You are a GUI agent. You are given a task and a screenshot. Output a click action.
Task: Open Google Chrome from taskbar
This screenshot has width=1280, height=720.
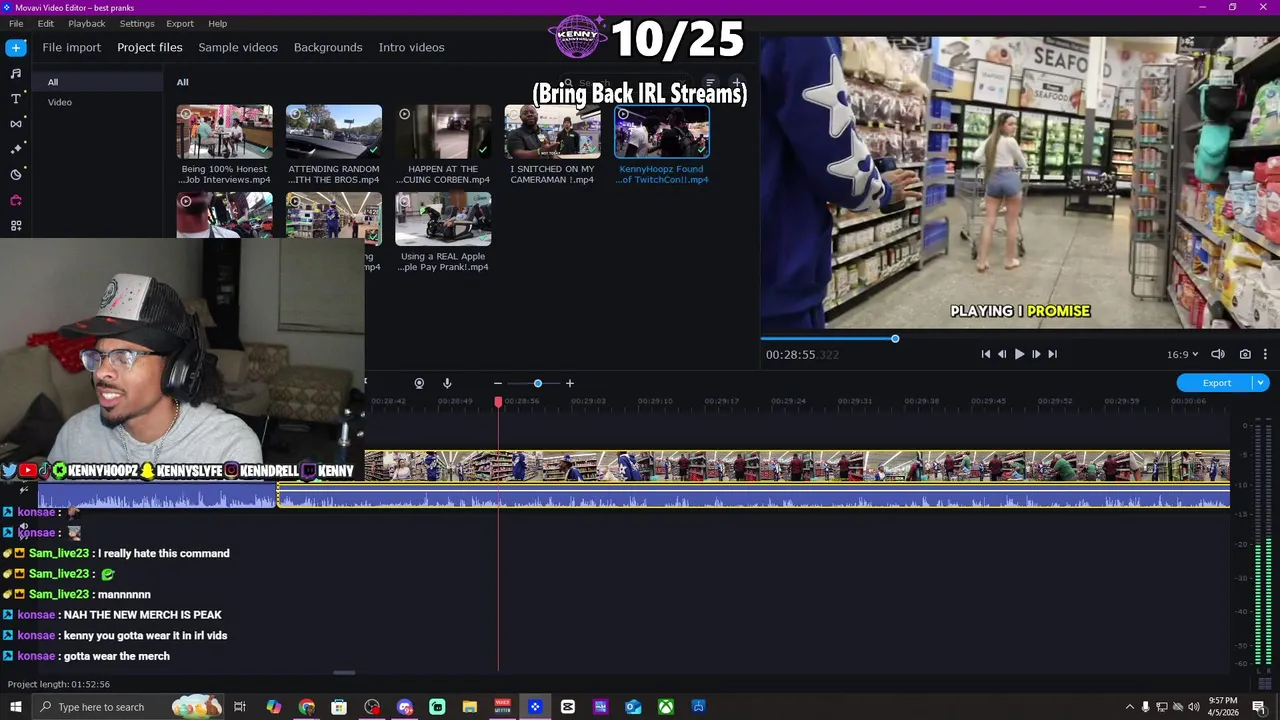tap(306, 707)
